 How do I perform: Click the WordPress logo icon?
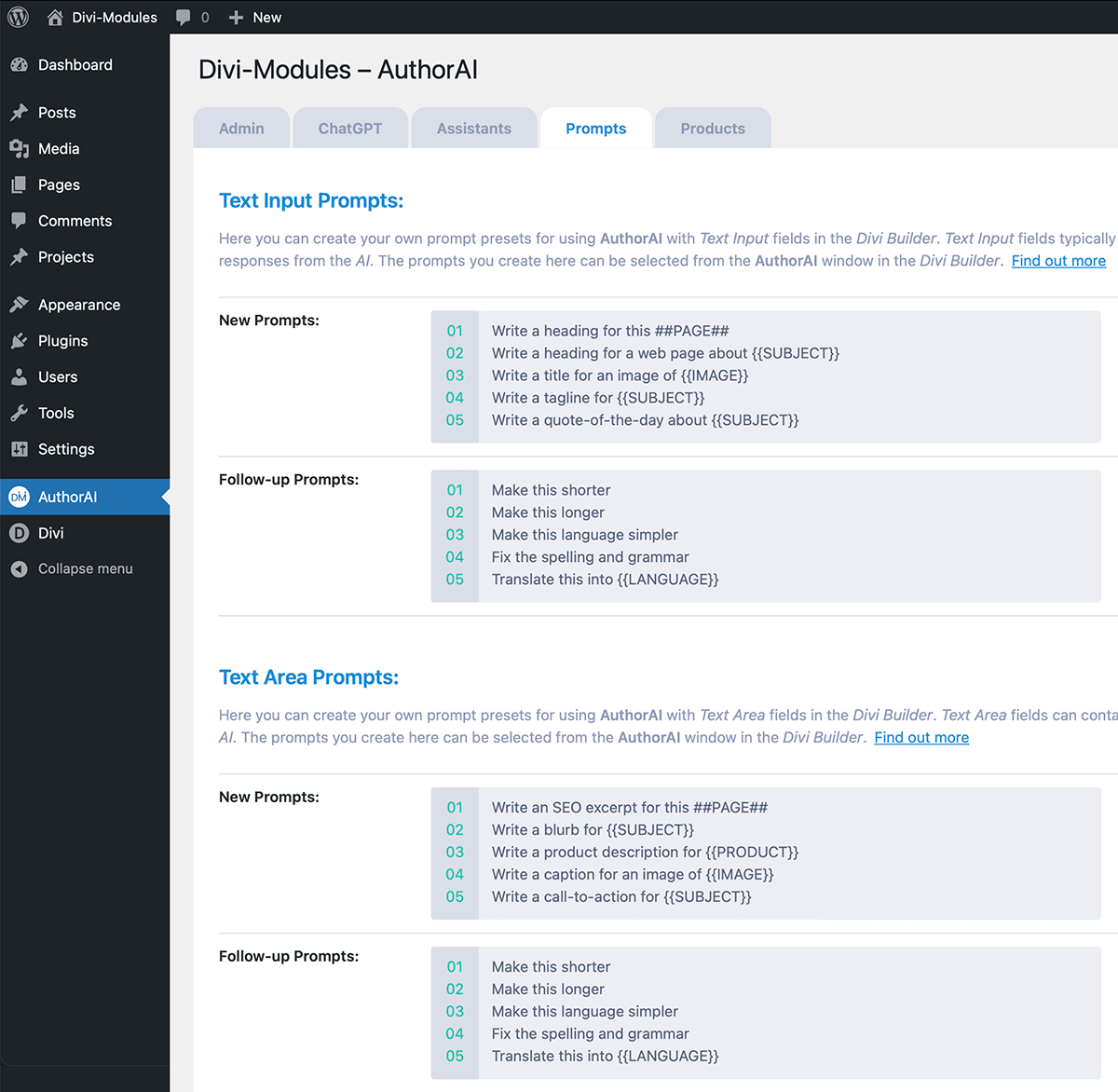pyautogui.click(x=19, y=17)
